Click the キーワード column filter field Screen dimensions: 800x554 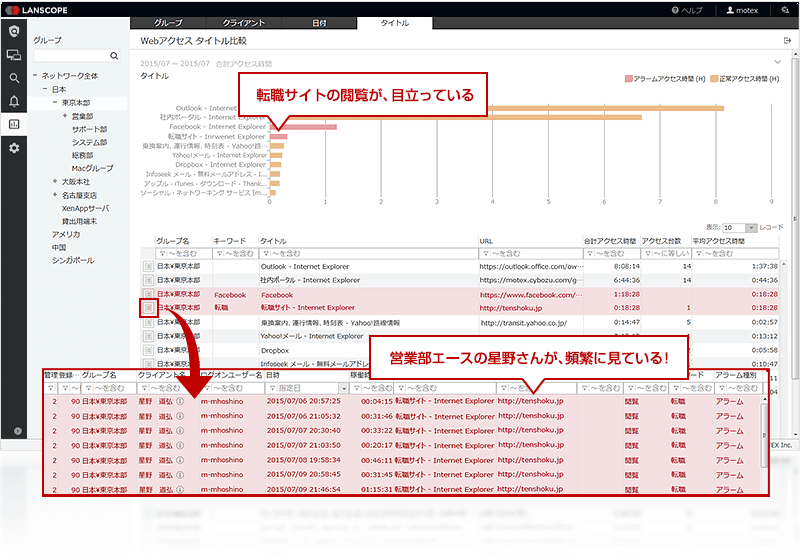pyautogui.click(x=235, y=254)
